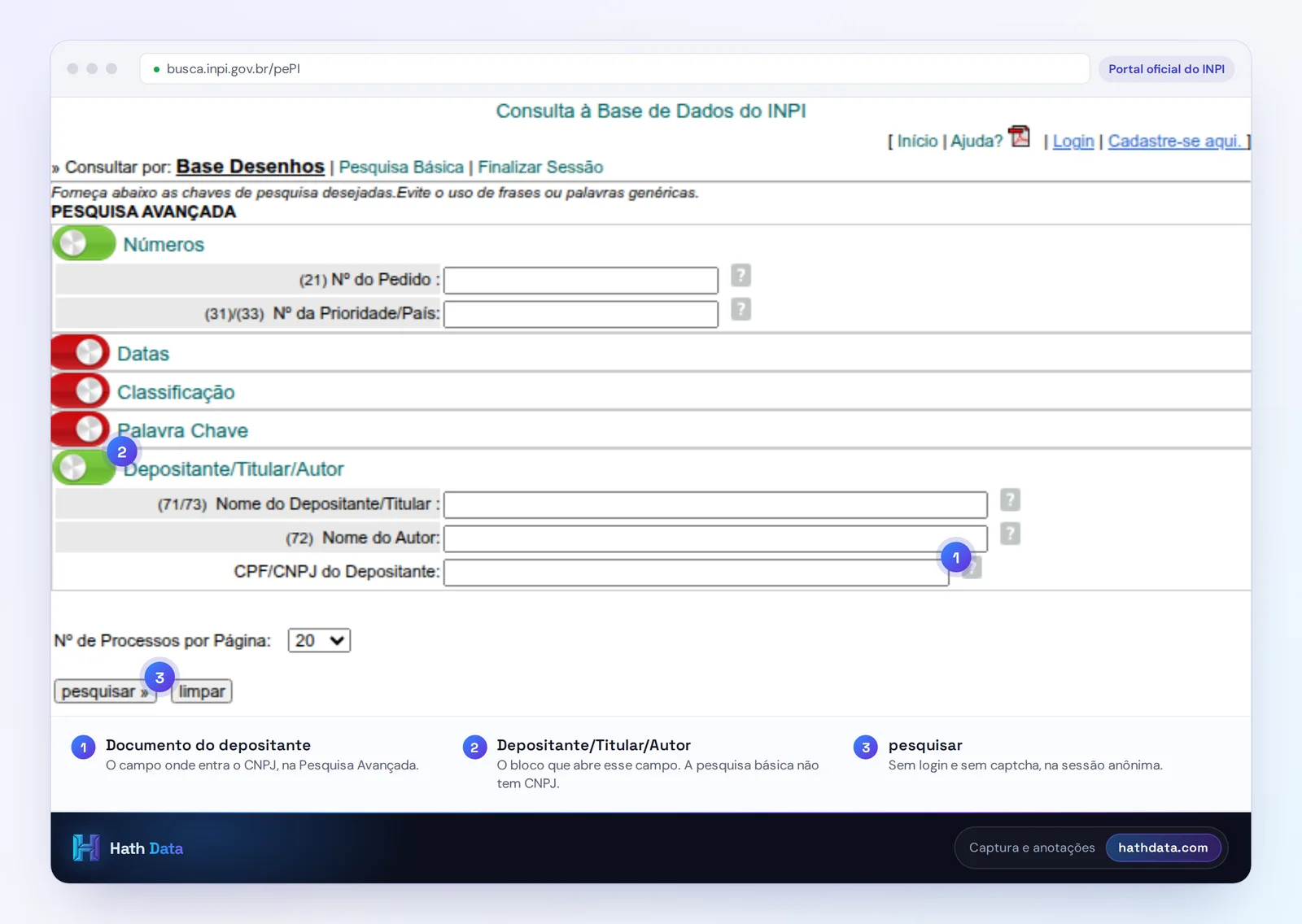Open the Cadastre-se aqui link
The width and height of the screenshot is (1302, 924).
tap(1175, 142)
